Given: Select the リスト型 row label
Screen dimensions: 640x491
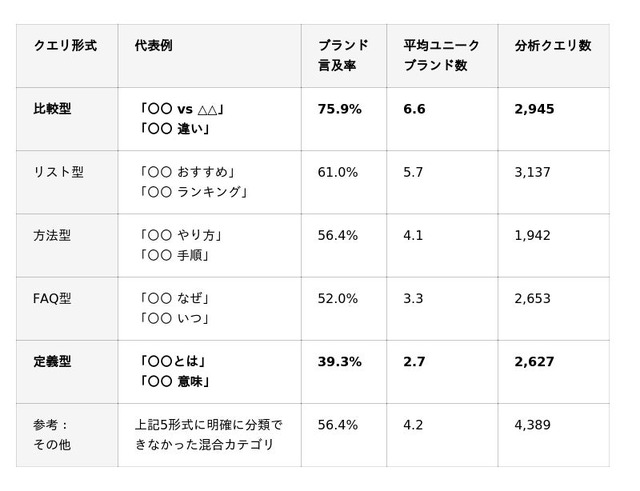Looking at the screenshot, I should (58, 172).
